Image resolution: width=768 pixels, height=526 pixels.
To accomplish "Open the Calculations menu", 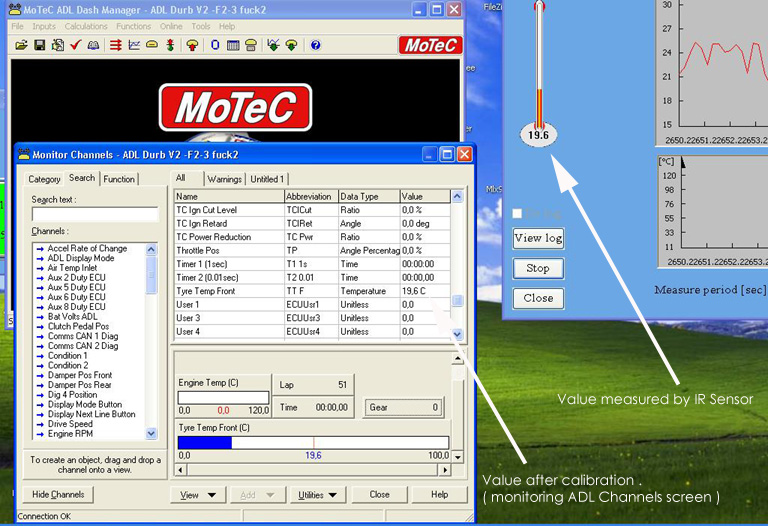I will (x=85, y=26).
